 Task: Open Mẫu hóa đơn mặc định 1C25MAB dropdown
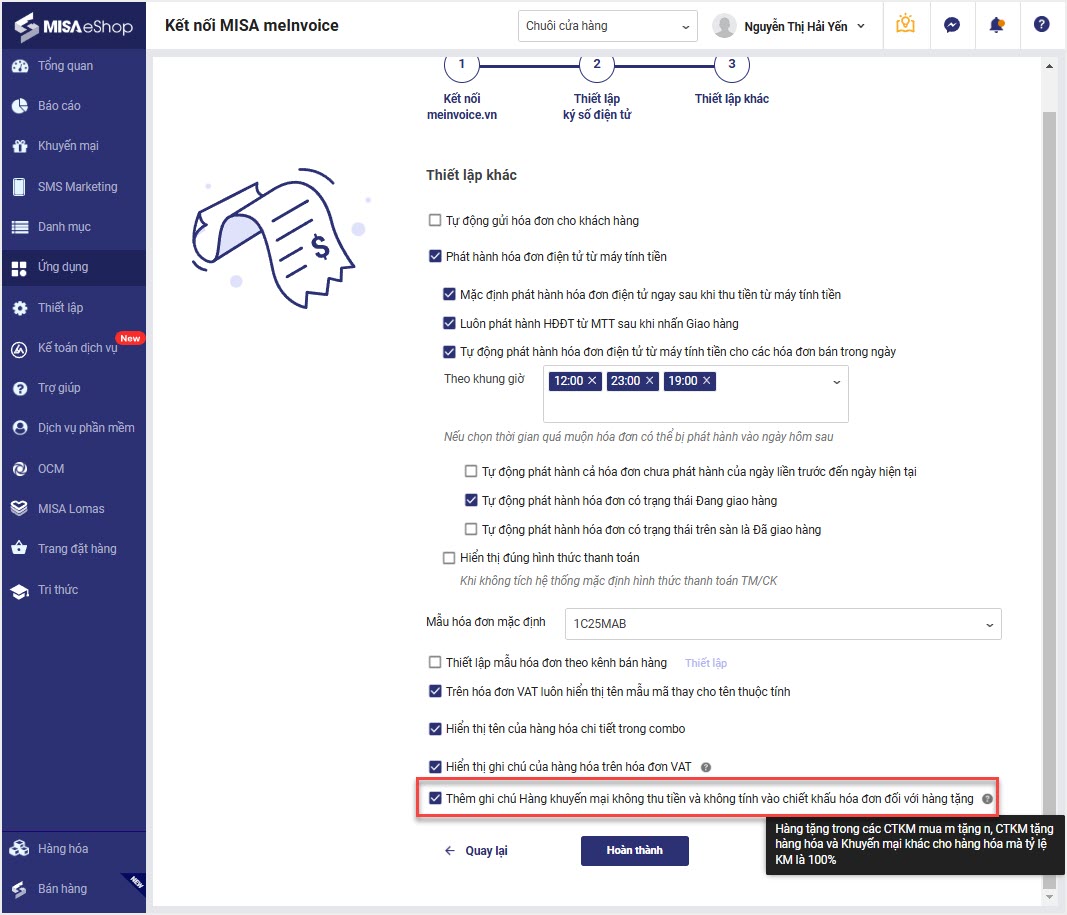783,624
